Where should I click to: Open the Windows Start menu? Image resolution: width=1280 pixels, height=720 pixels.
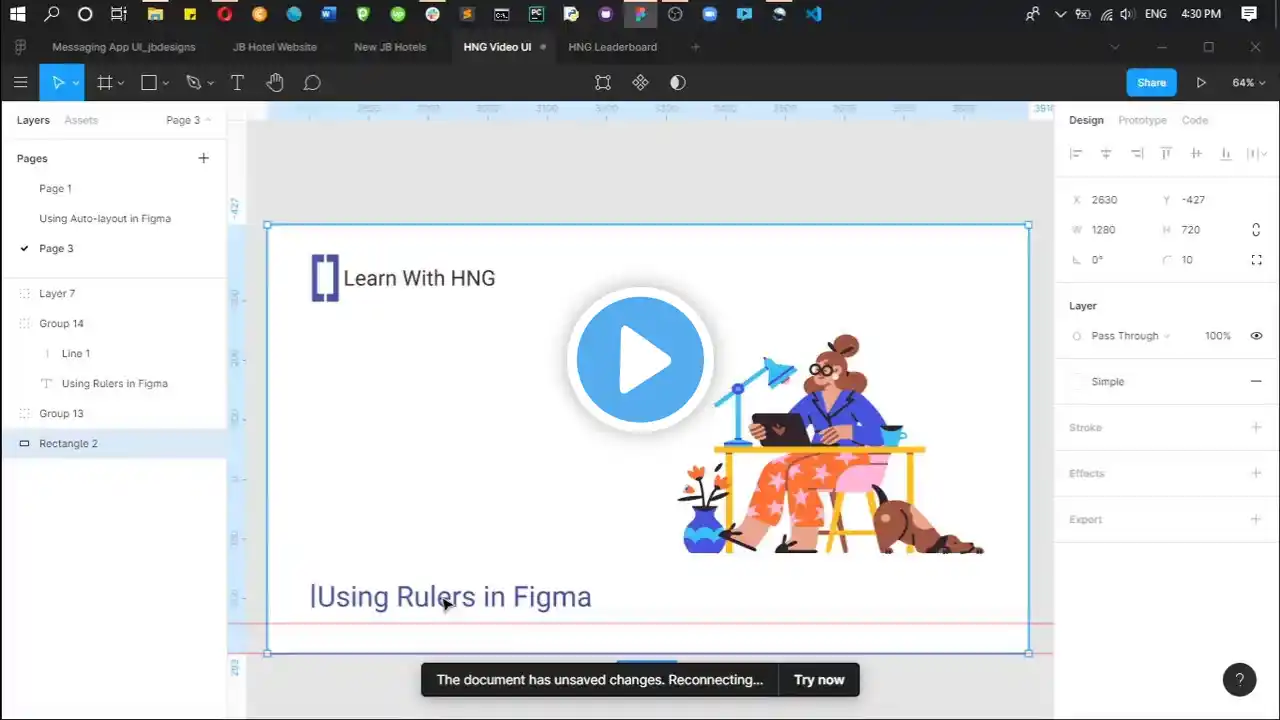tap(18, 14)
